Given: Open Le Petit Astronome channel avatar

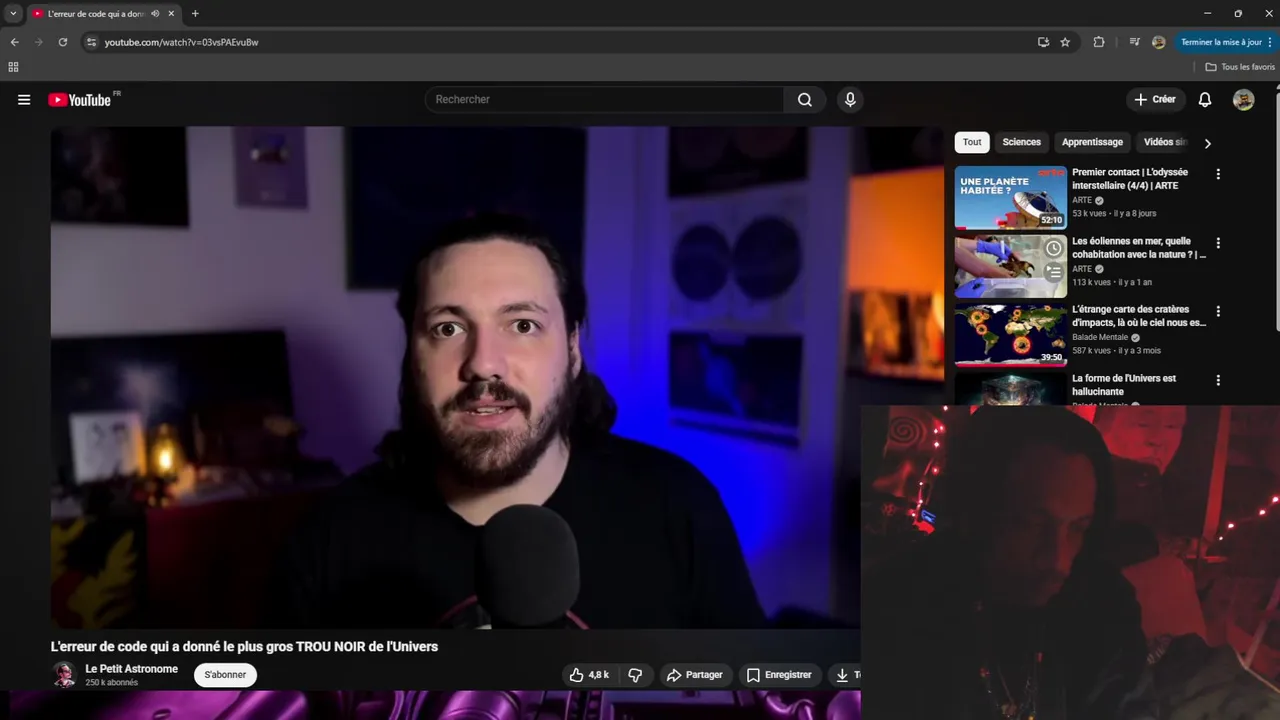Looking at the screenshot, I should 64,675.
